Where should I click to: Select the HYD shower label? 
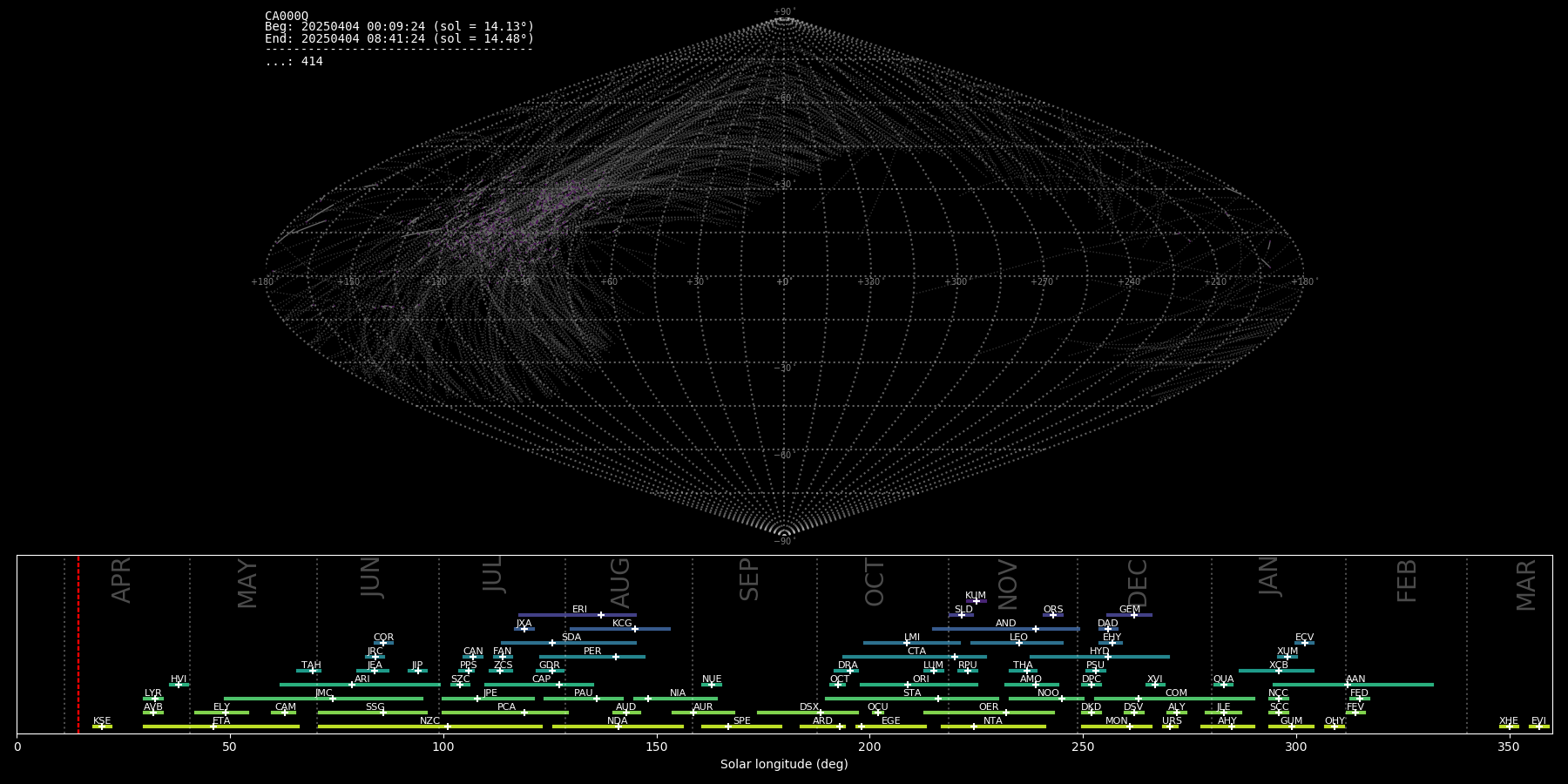point(1099,652)
